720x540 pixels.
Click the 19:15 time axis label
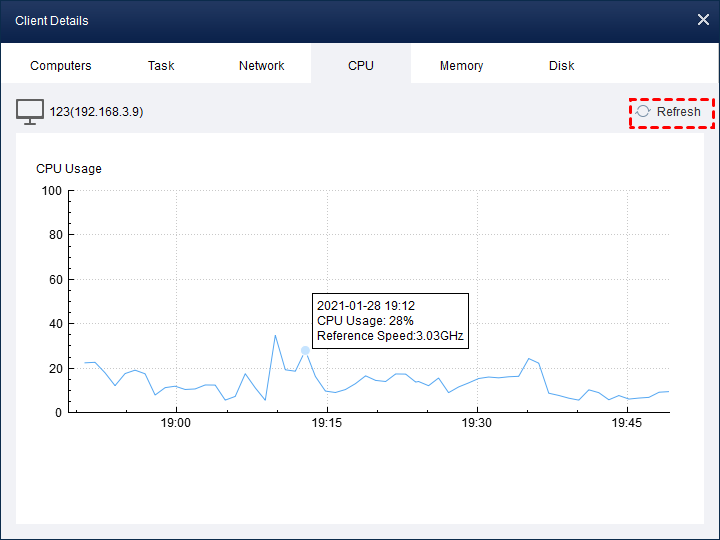pyautogui.click(x=326, y=423)
